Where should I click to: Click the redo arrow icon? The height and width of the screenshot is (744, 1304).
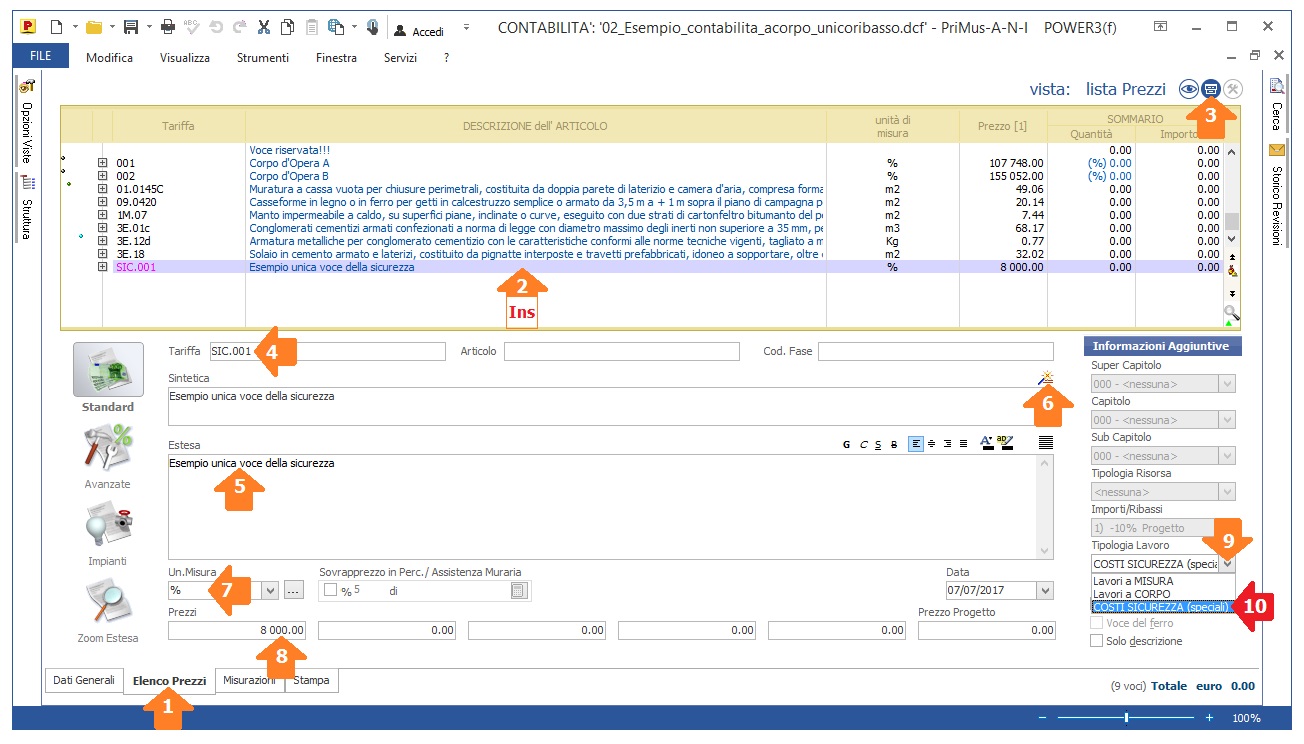pyautogui.click(x=239, y=28)
